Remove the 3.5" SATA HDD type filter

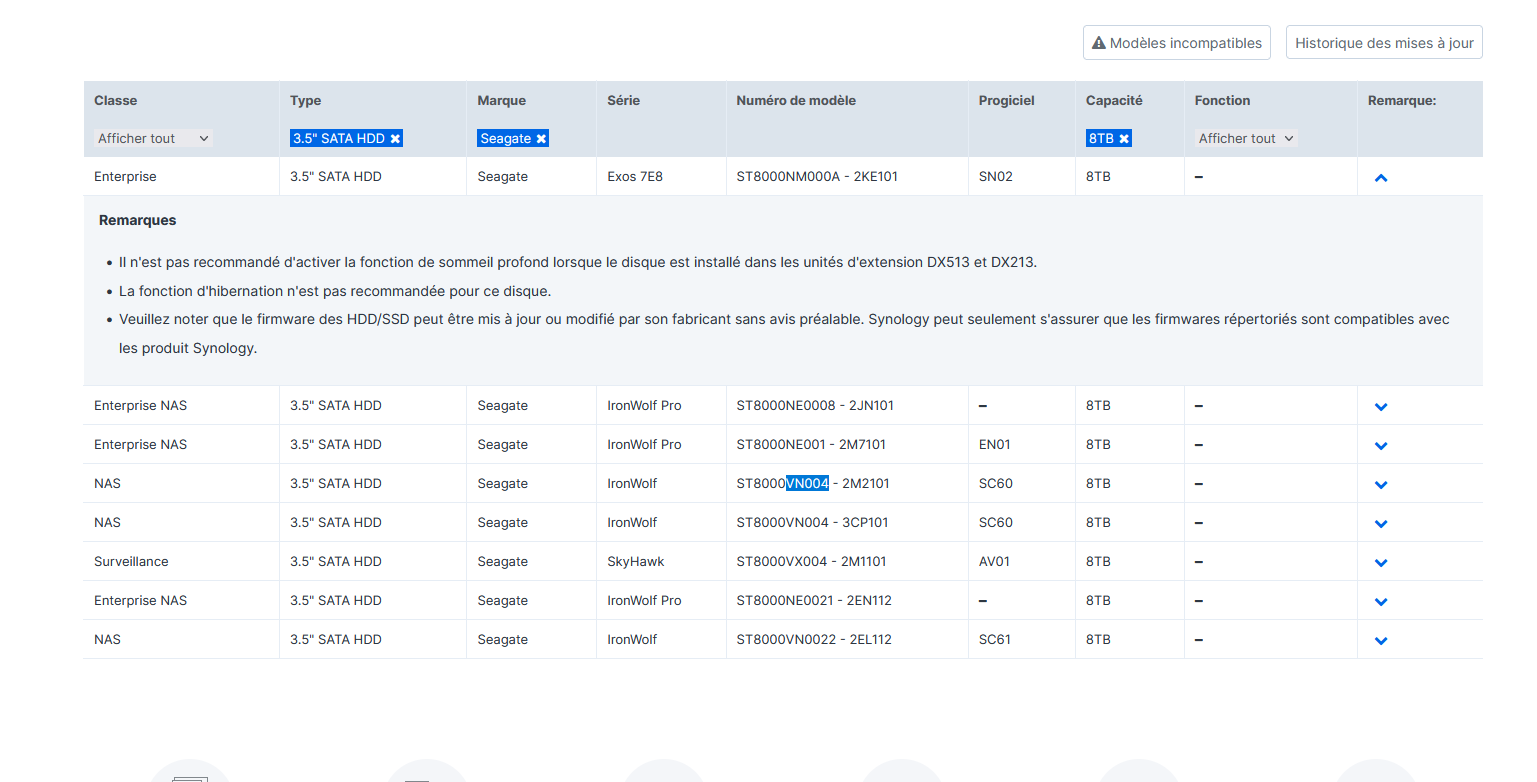click(395, 139)
